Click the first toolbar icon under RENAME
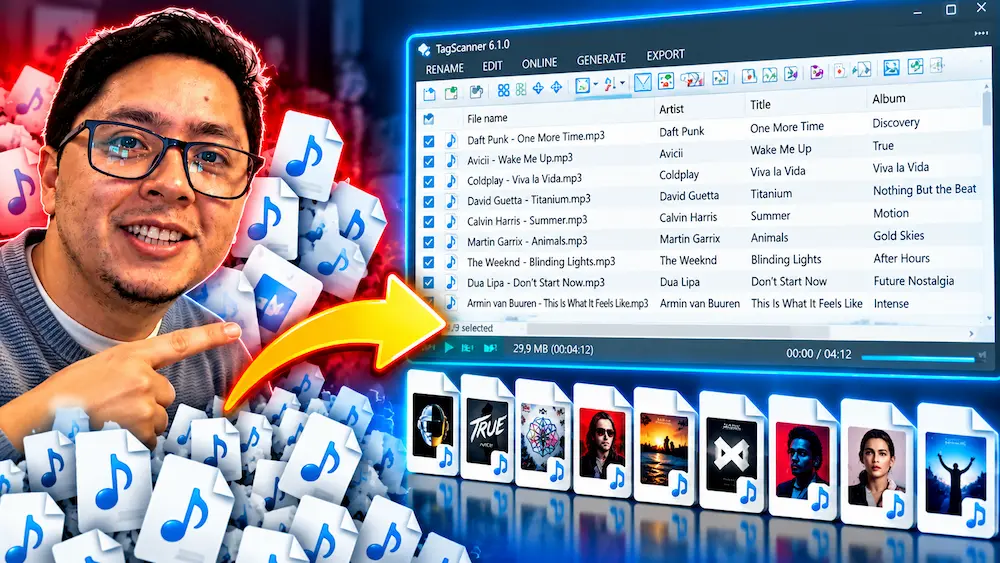The height and width of the screenshot is (563, 1000). [429, 94]
